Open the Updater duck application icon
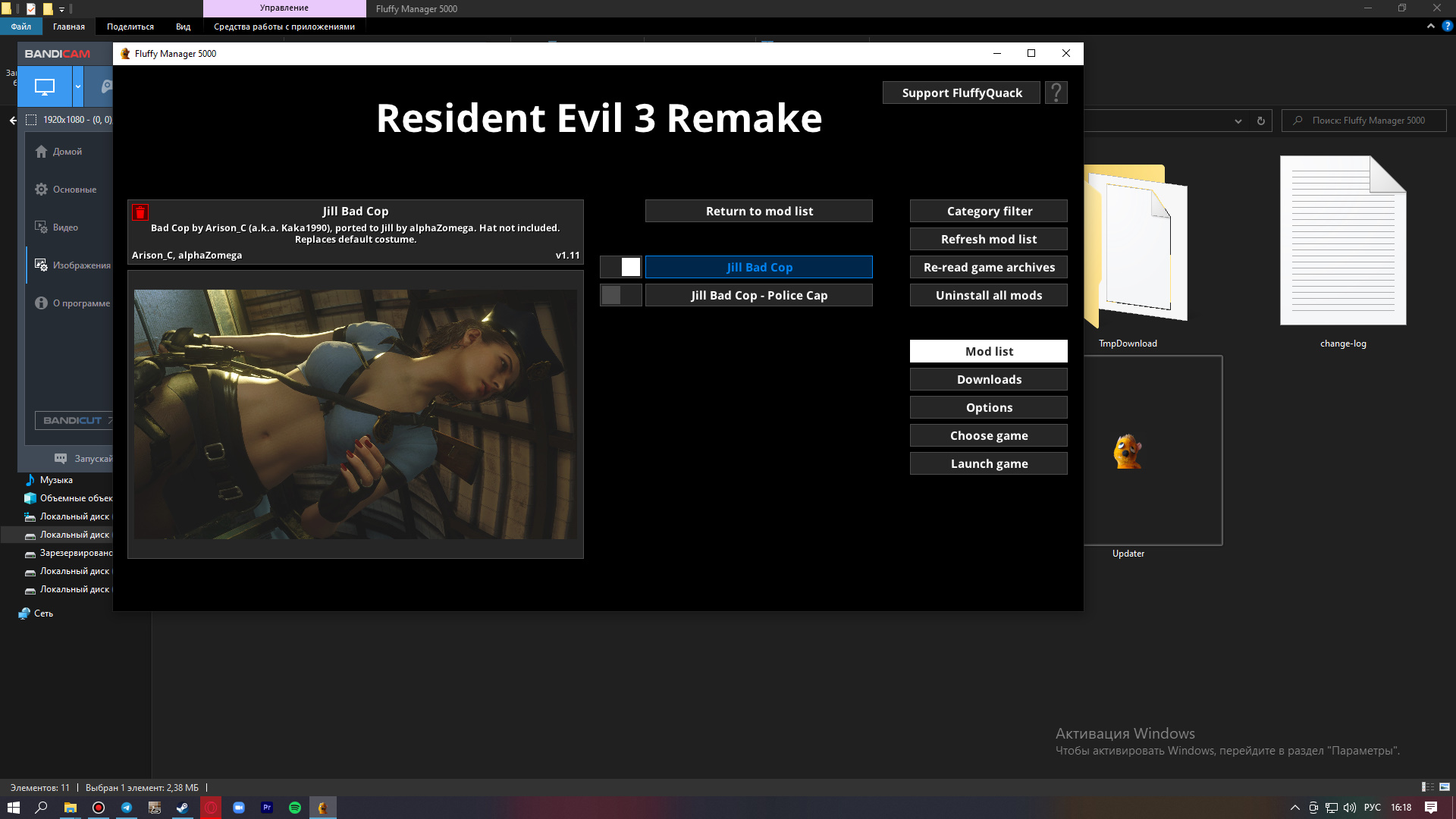The image size is (1456, 819). click(x=1128, y=452)
